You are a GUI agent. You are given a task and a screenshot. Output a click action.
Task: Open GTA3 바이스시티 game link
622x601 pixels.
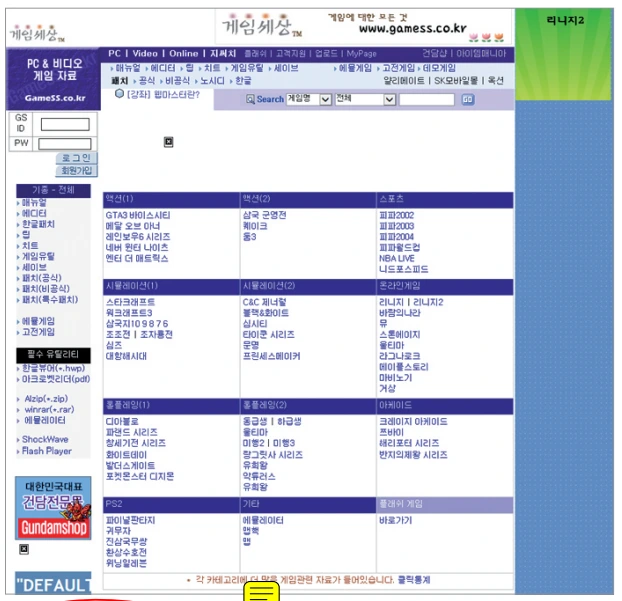click(138, 215)
